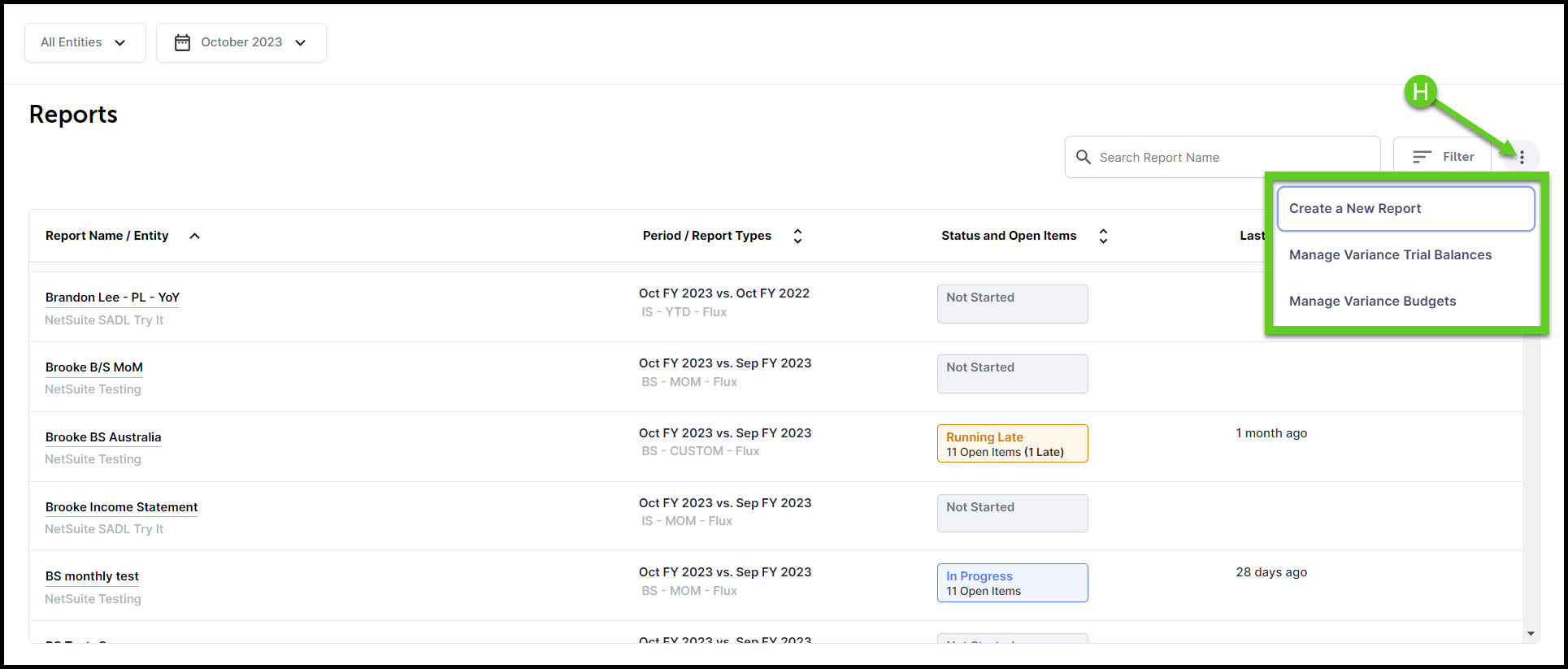Image resolution: width=1568 pixels, height=669 pixels.
Task: Click the Running Late status badge
Action: point(1012,444)
